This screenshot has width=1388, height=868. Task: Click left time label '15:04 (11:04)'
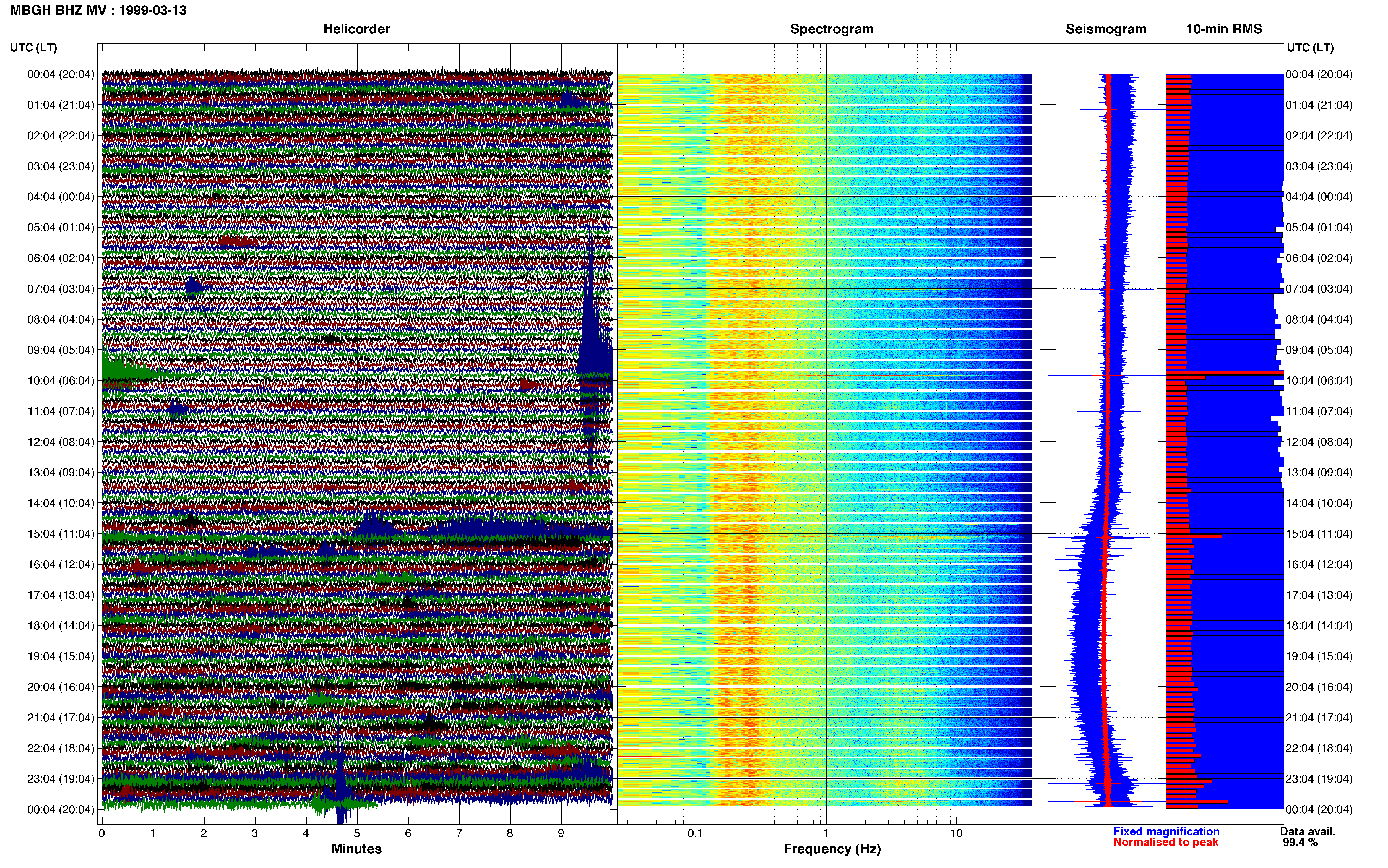point(61,534)
